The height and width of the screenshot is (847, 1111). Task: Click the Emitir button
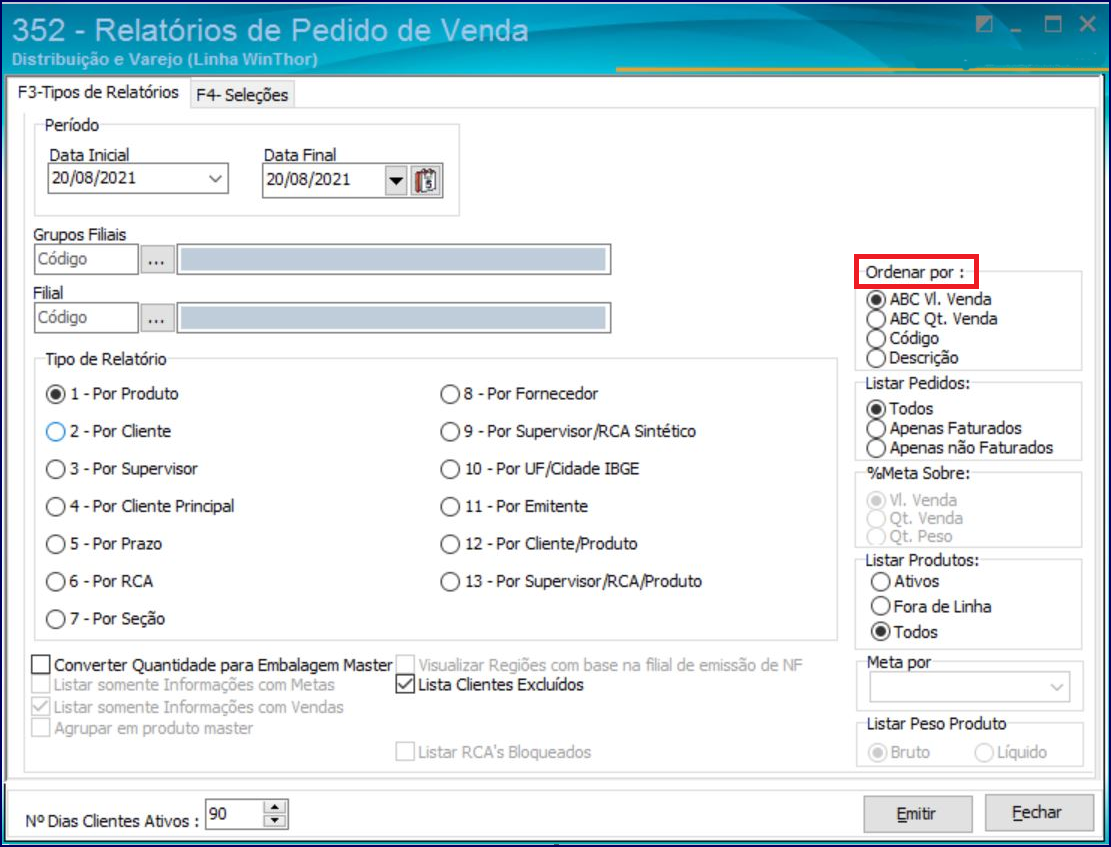917,814
